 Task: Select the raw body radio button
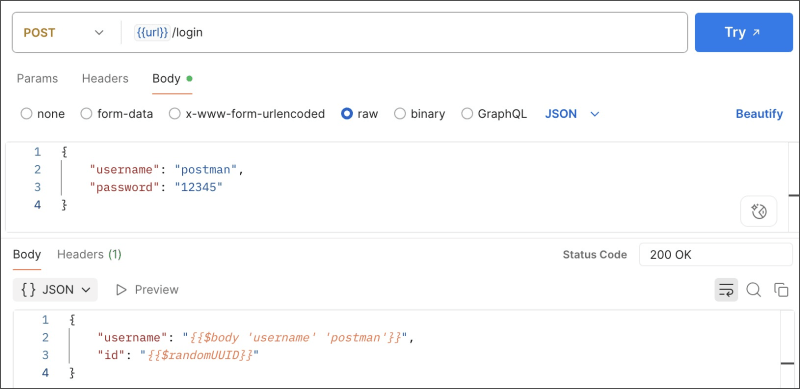coord(347,114)
